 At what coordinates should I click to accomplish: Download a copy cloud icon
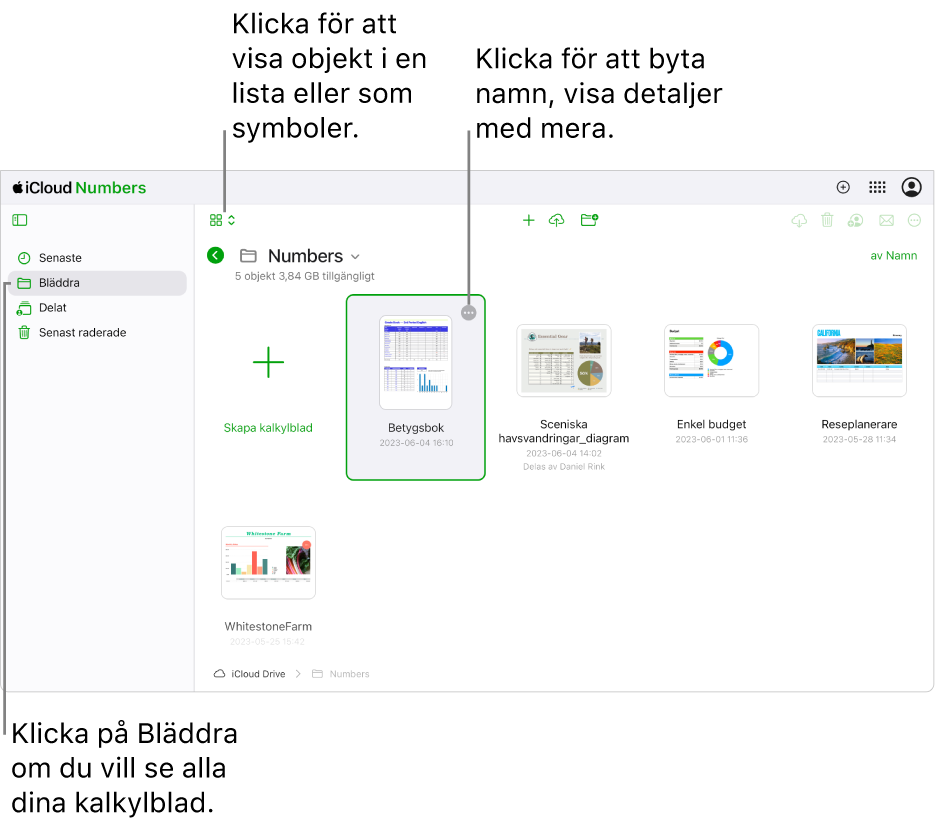(x=799, y=221)
